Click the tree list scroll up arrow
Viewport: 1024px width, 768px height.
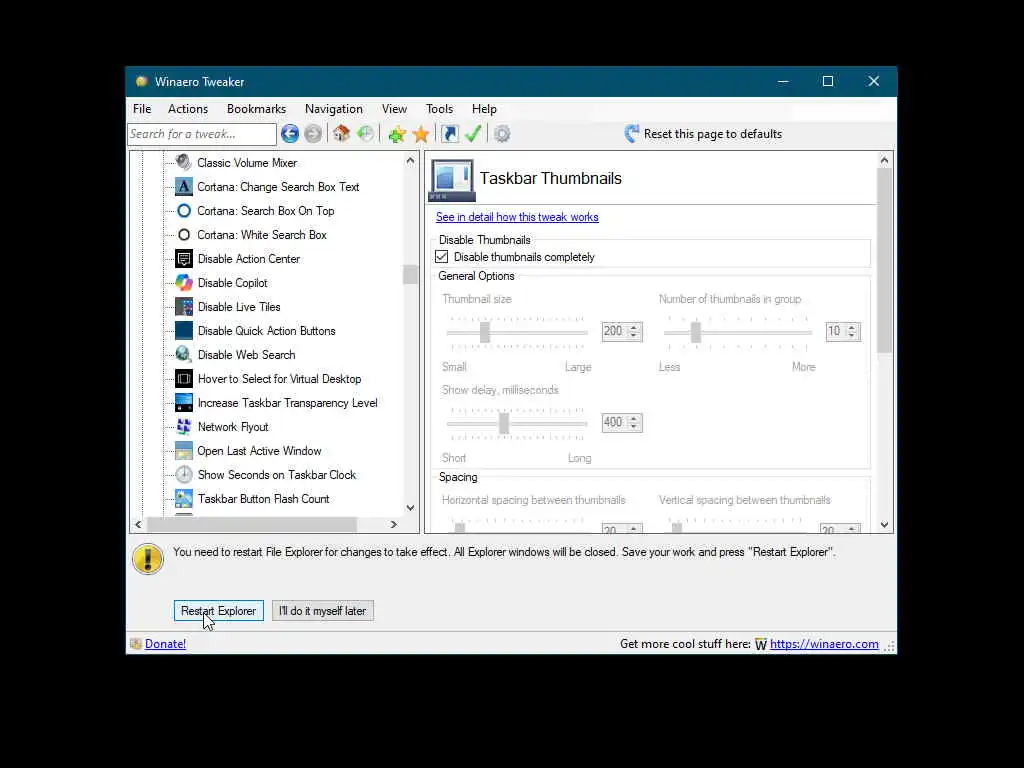coord(410,160)
